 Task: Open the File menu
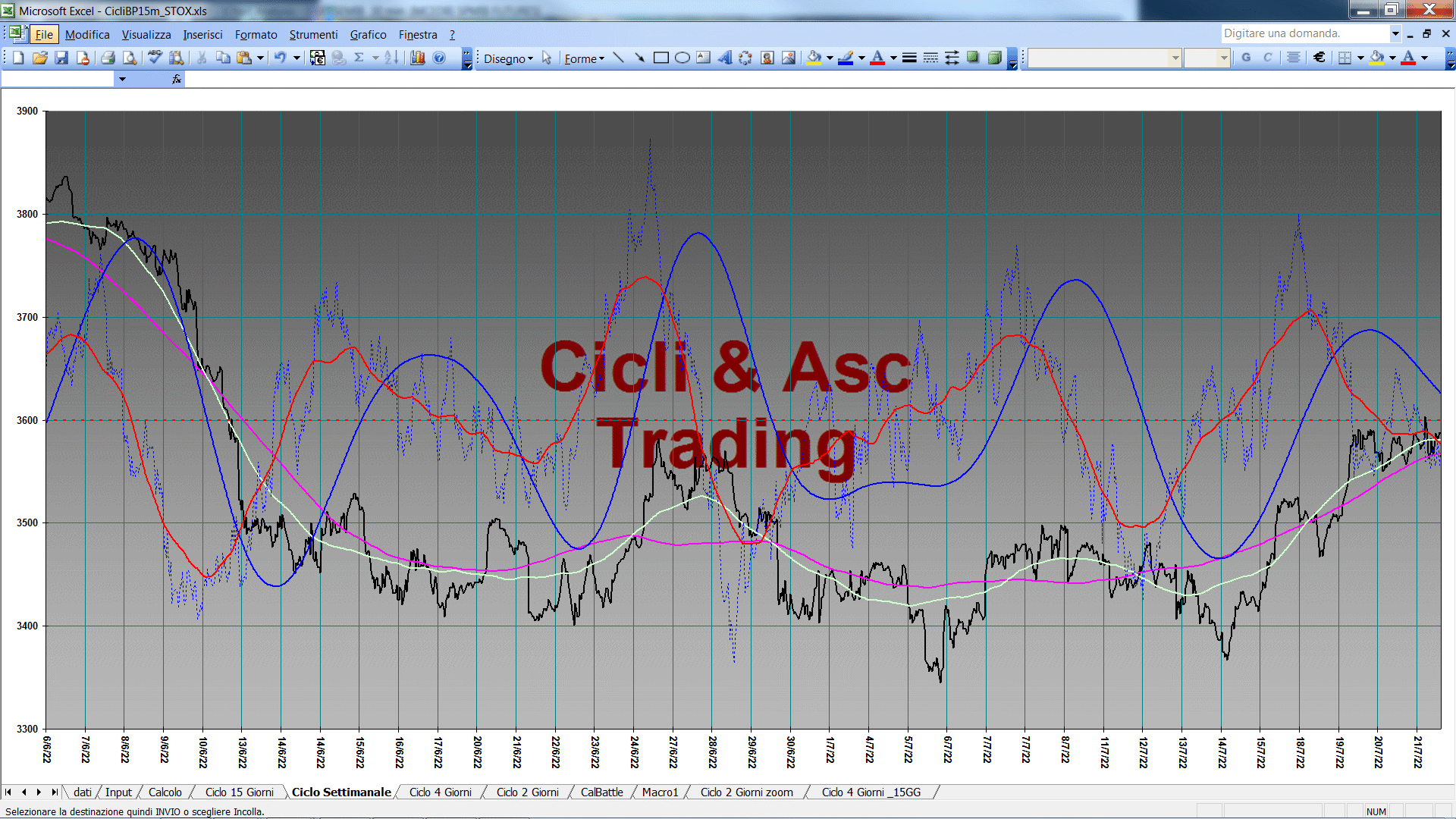click(44, 34)
